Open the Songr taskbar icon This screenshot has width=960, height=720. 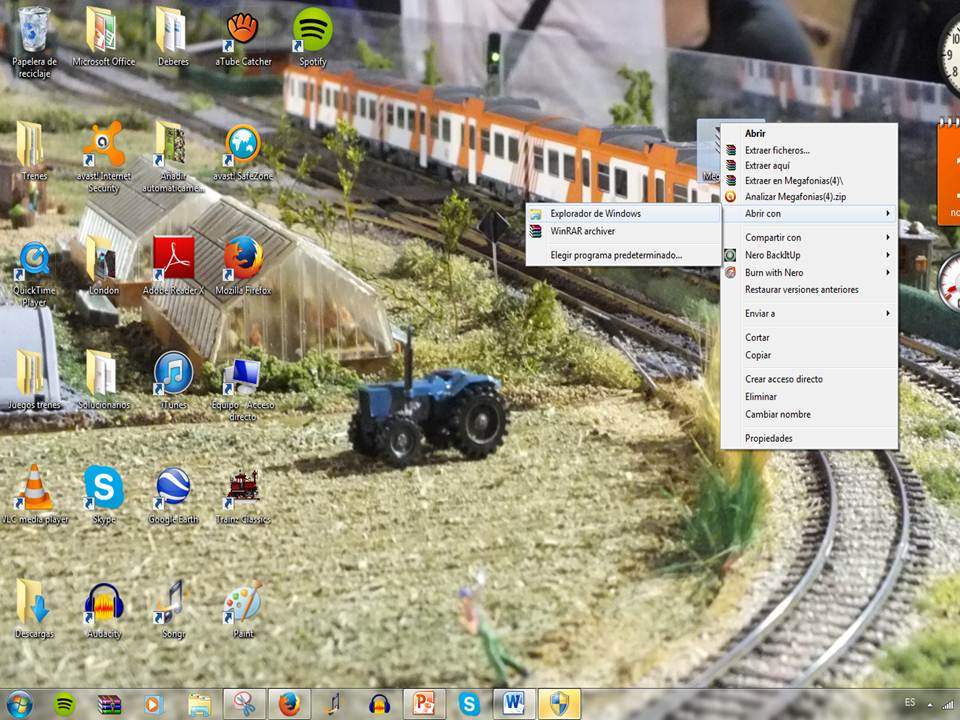[x=334, y=705]
